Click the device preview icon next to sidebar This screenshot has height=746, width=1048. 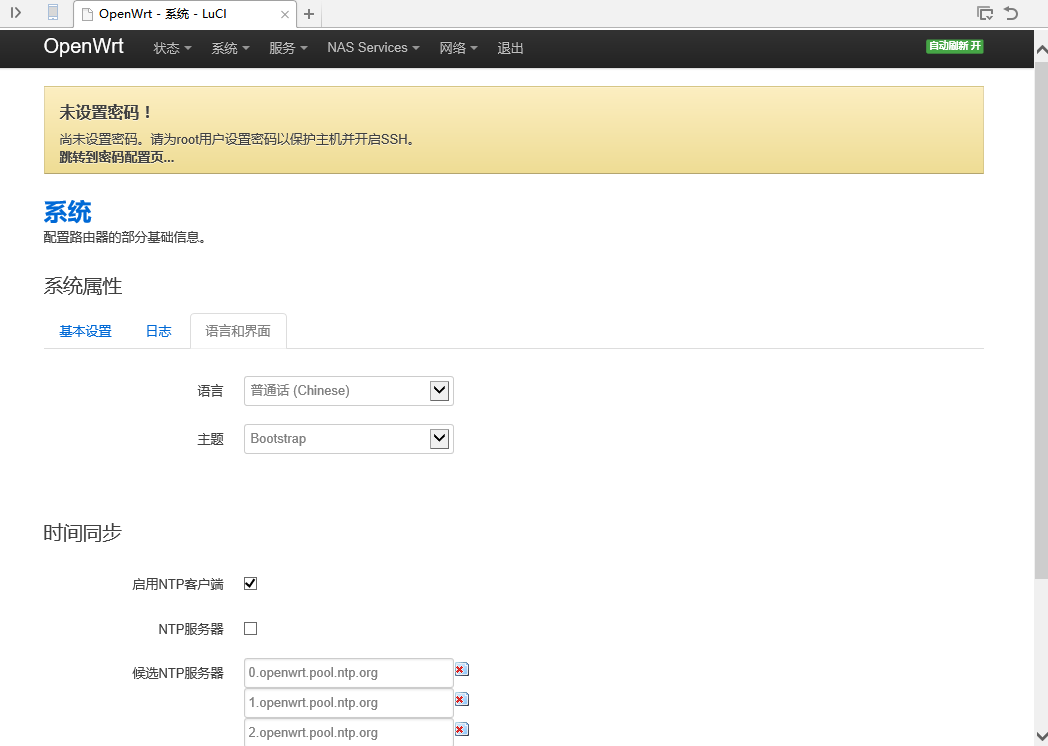click(x=51, y=13)
